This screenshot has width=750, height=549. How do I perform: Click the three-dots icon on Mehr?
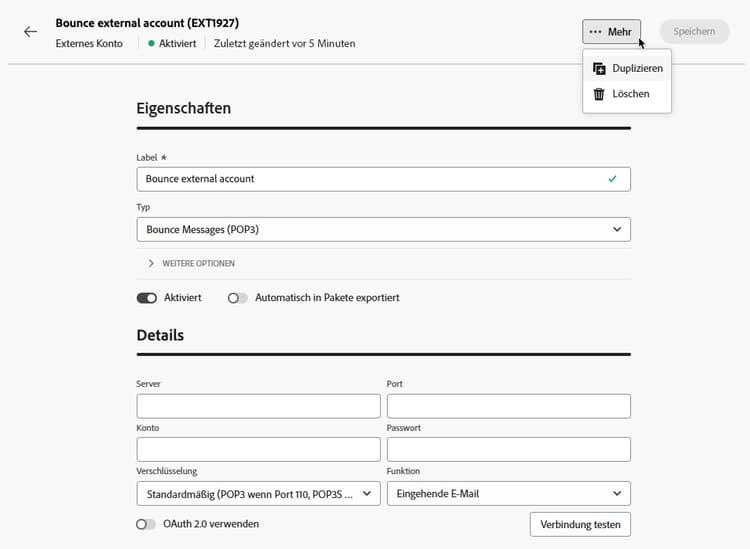[x=596, y=32]
